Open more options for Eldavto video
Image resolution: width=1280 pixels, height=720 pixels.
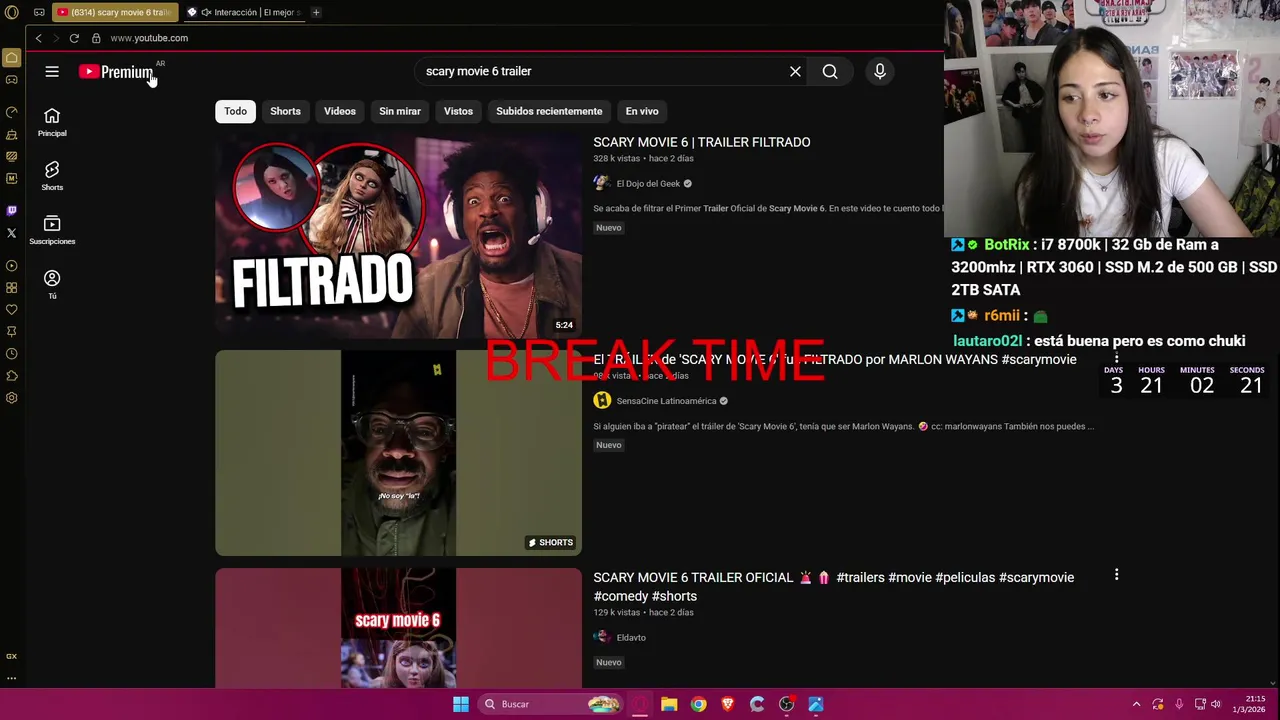click(x=1116, y=575)
